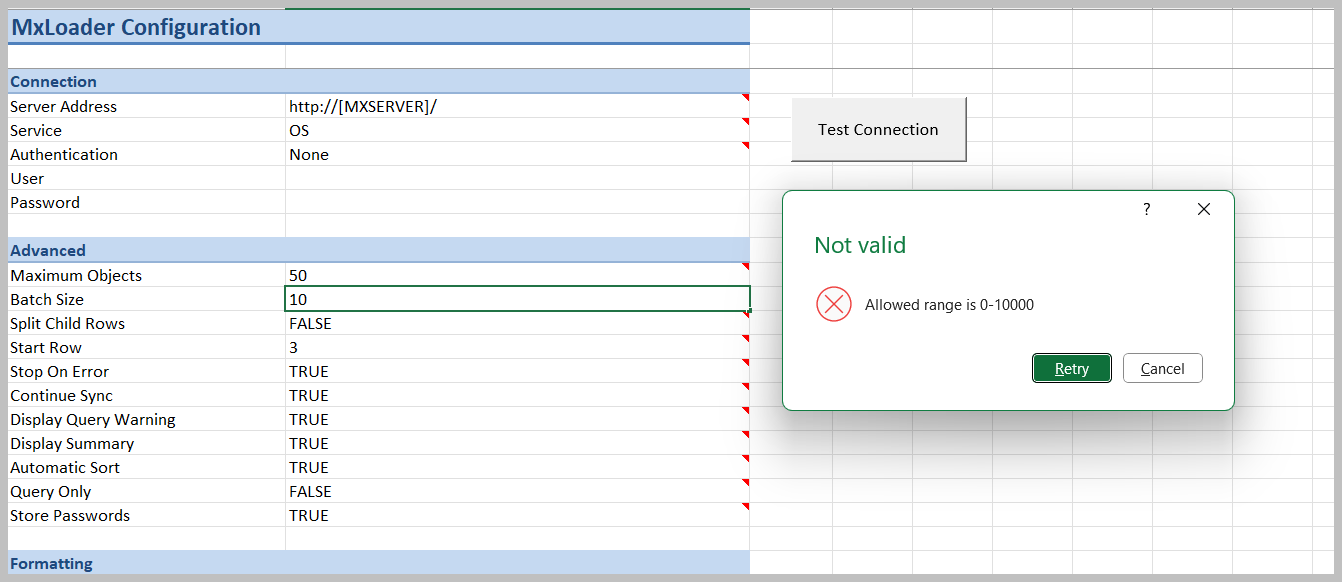Select the Batch Size value cell

pos(516,299)
